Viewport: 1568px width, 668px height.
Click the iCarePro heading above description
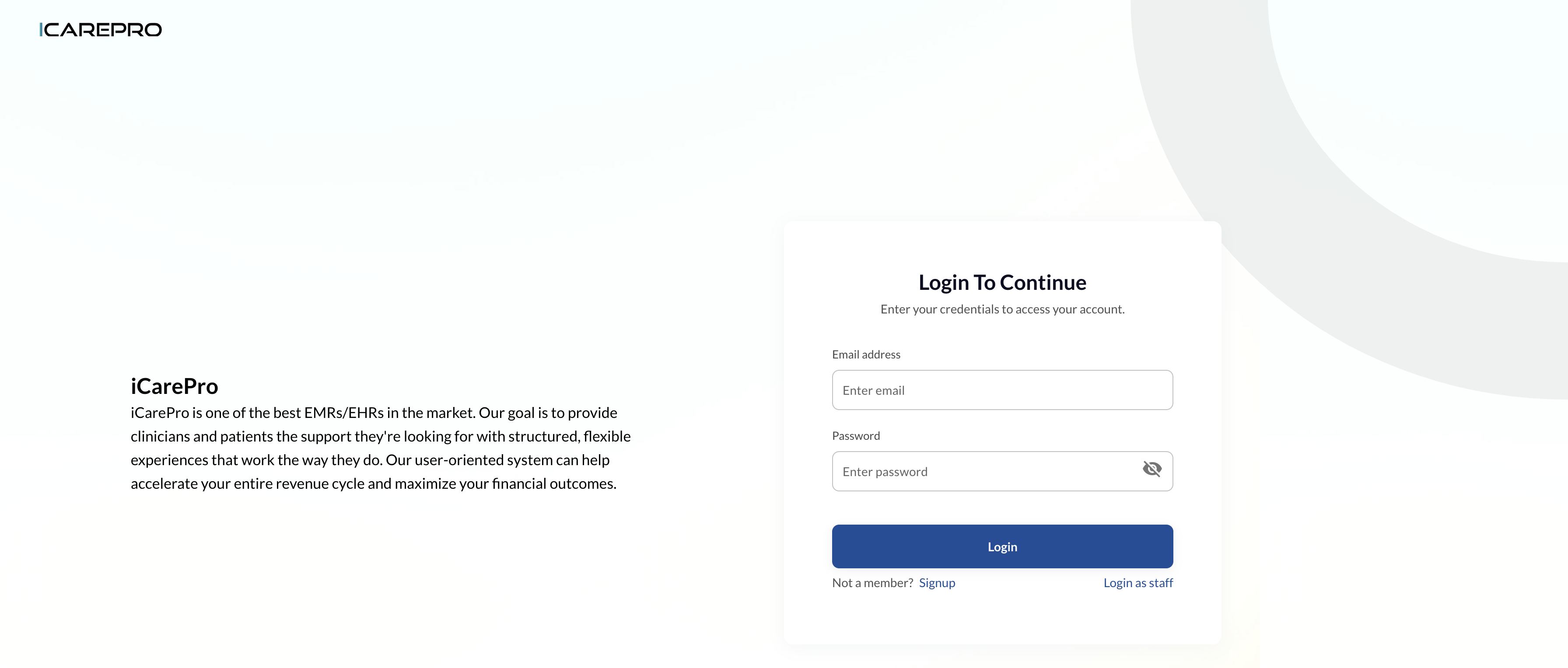point(174,386)
